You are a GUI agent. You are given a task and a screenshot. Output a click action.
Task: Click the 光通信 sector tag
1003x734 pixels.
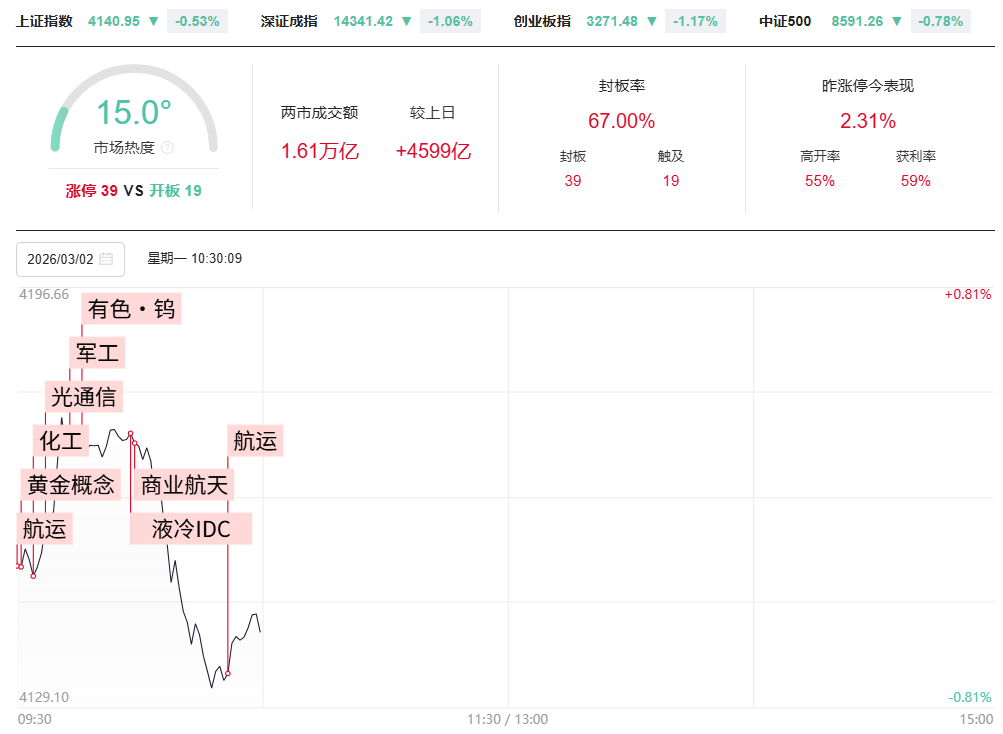[x=84, y=397]
